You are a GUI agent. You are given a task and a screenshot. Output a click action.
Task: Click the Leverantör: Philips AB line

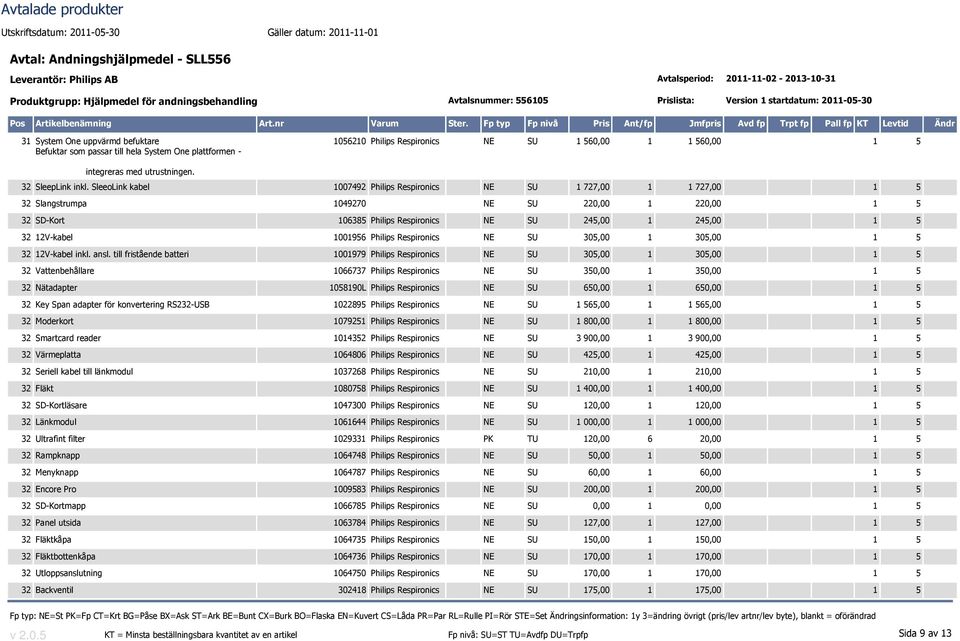click(x=64, y=80)
